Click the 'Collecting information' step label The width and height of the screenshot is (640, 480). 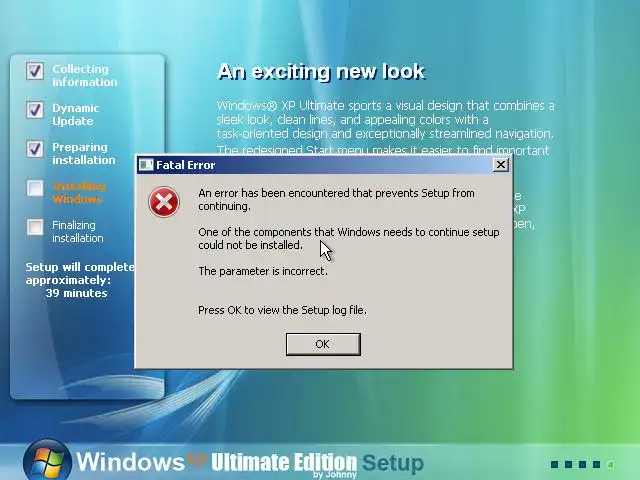[84, 76]
